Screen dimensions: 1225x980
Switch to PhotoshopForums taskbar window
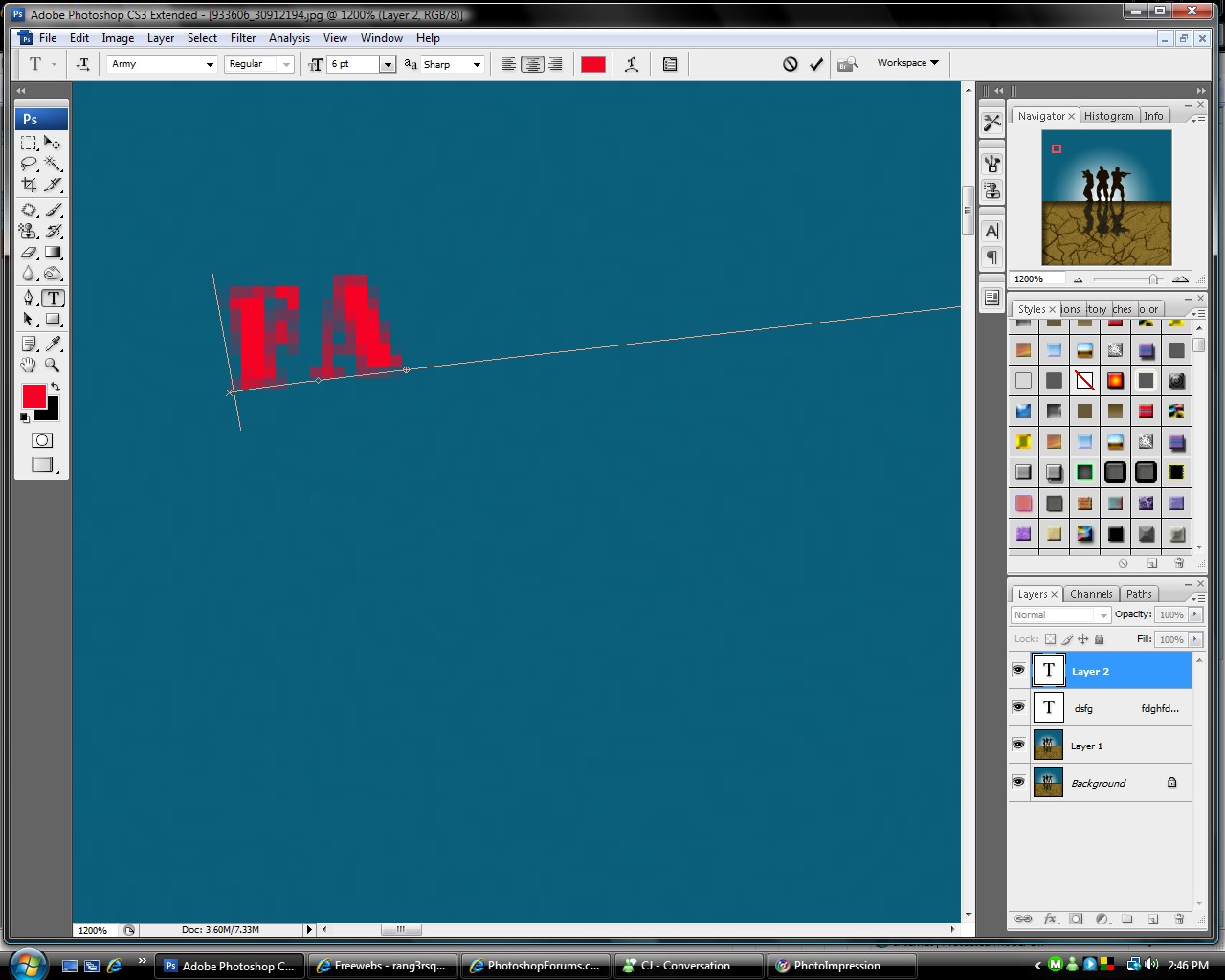[x=534, y=966]
